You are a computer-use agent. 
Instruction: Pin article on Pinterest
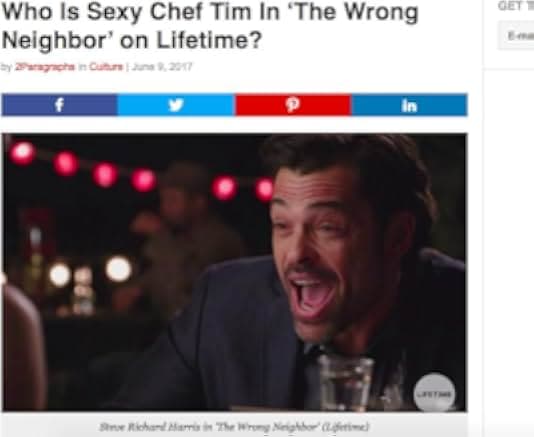point(293,105)
